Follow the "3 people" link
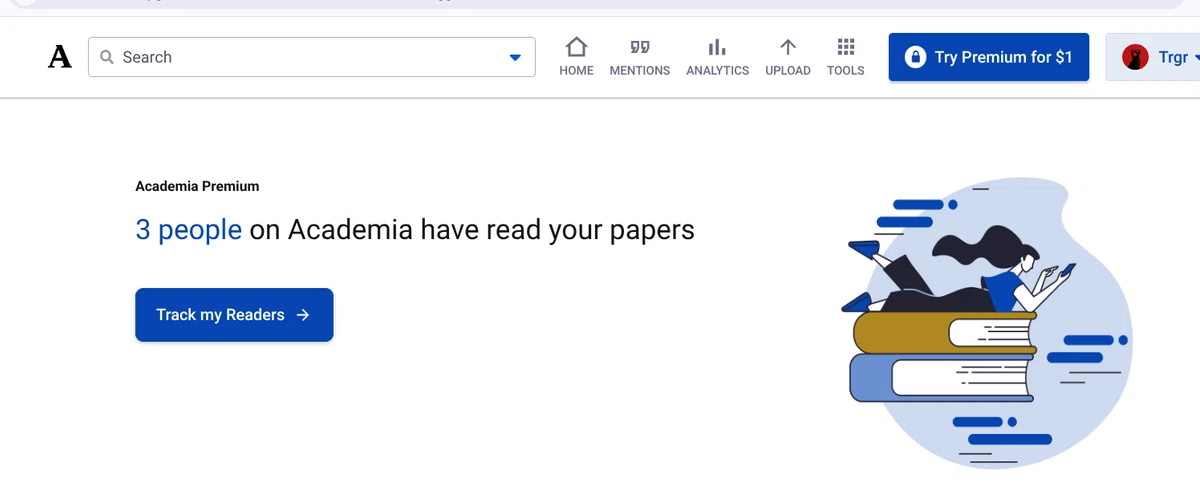The height and width of the screenshot is (483, 1200). 189,230
